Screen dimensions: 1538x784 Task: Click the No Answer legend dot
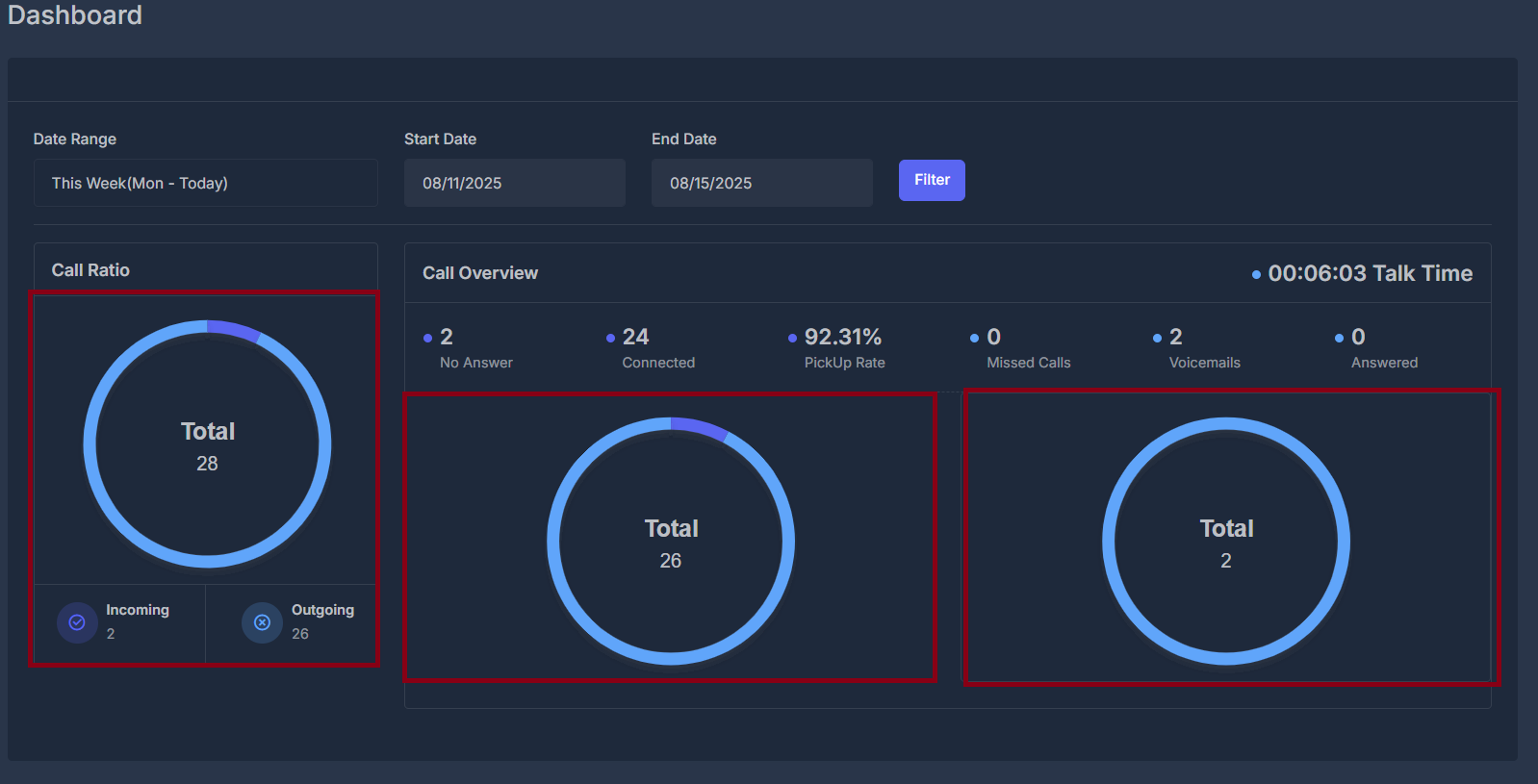427,339
